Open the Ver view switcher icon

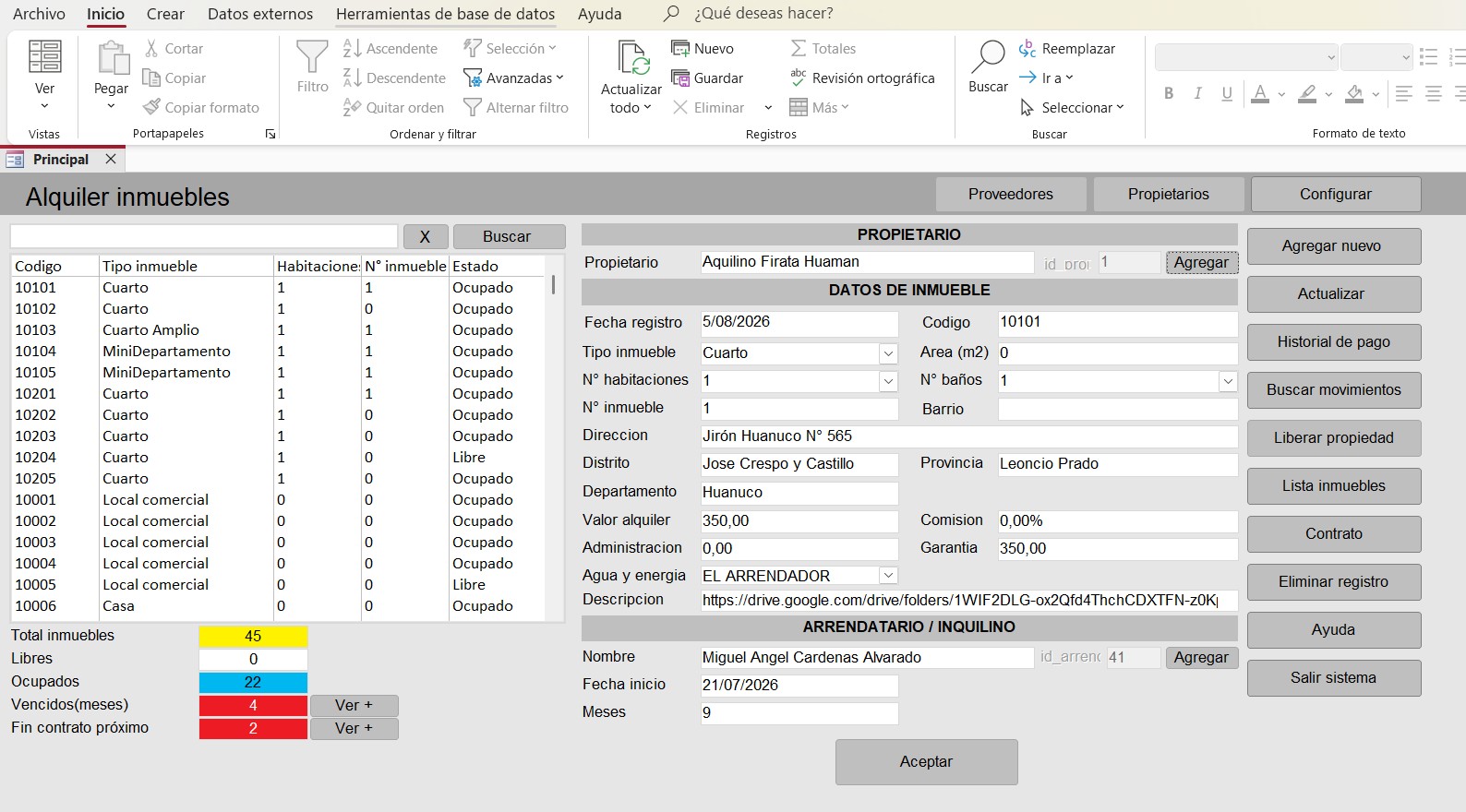44,57
